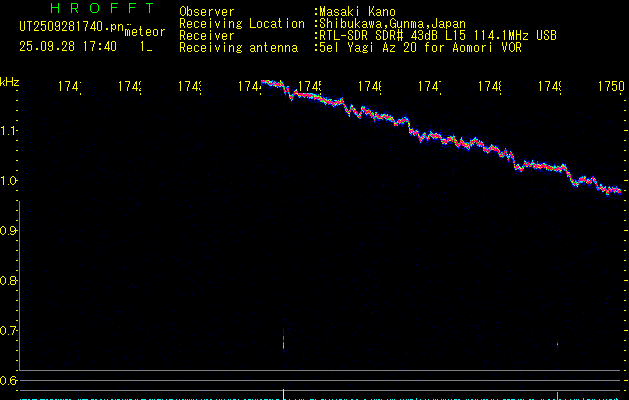
Task: Select the 0.7 frequency axis label
Action: (10, 331)
